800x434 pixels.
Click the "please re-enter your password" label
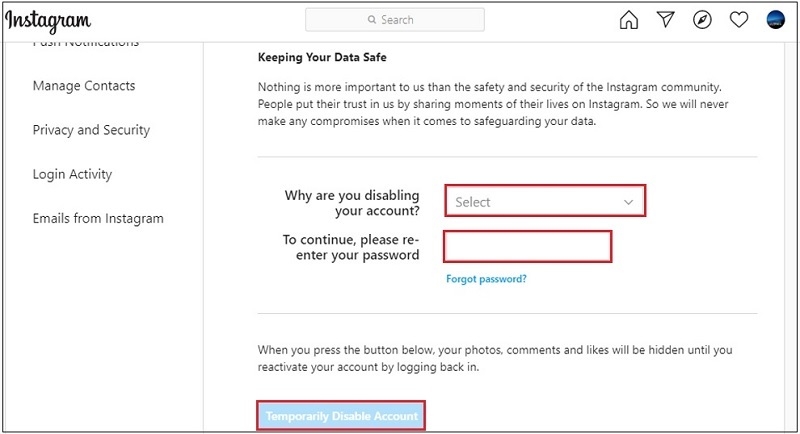[x=352, y=247]
